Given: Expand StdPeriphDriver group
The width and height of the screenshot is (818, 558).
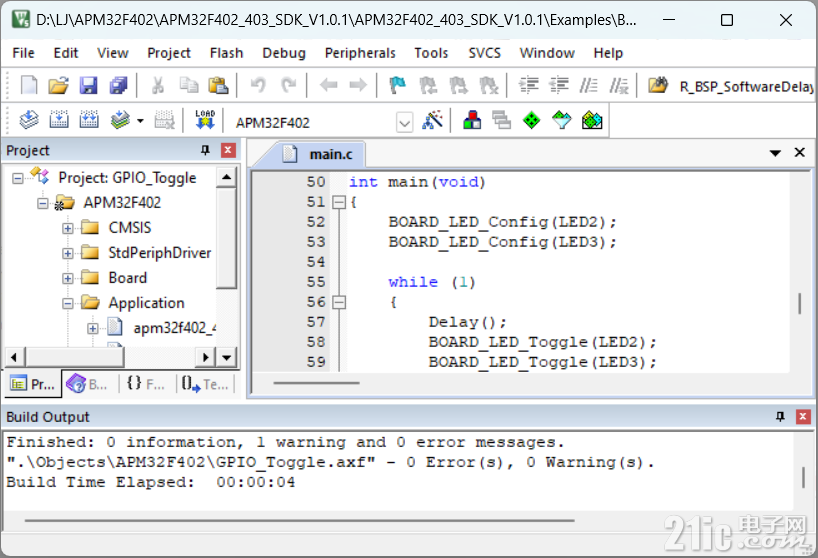Looking at the screenshot, I should (x=68, y=253).
